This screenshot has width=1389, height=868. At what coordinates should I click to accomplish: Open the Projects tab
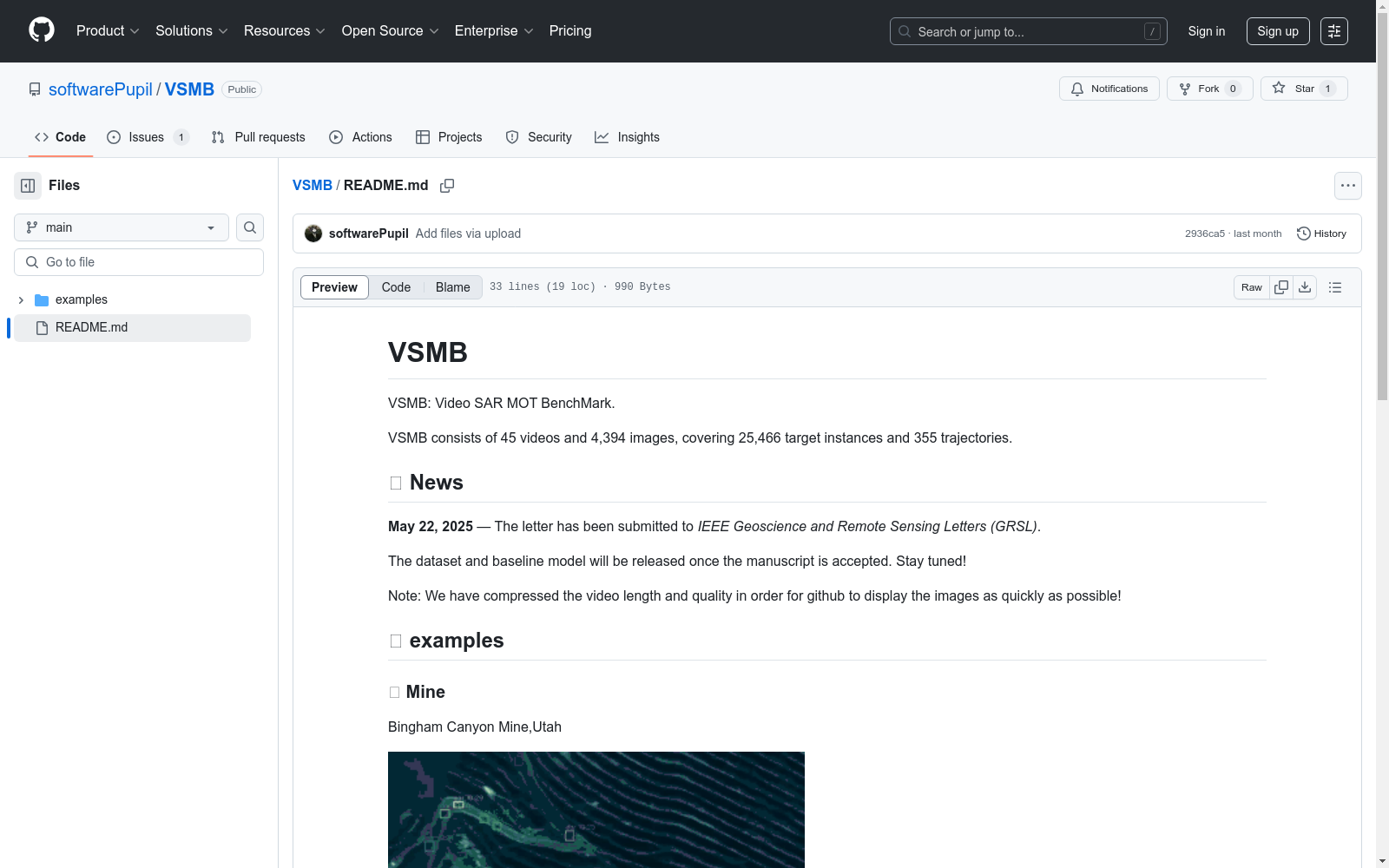tap(449, 137)
